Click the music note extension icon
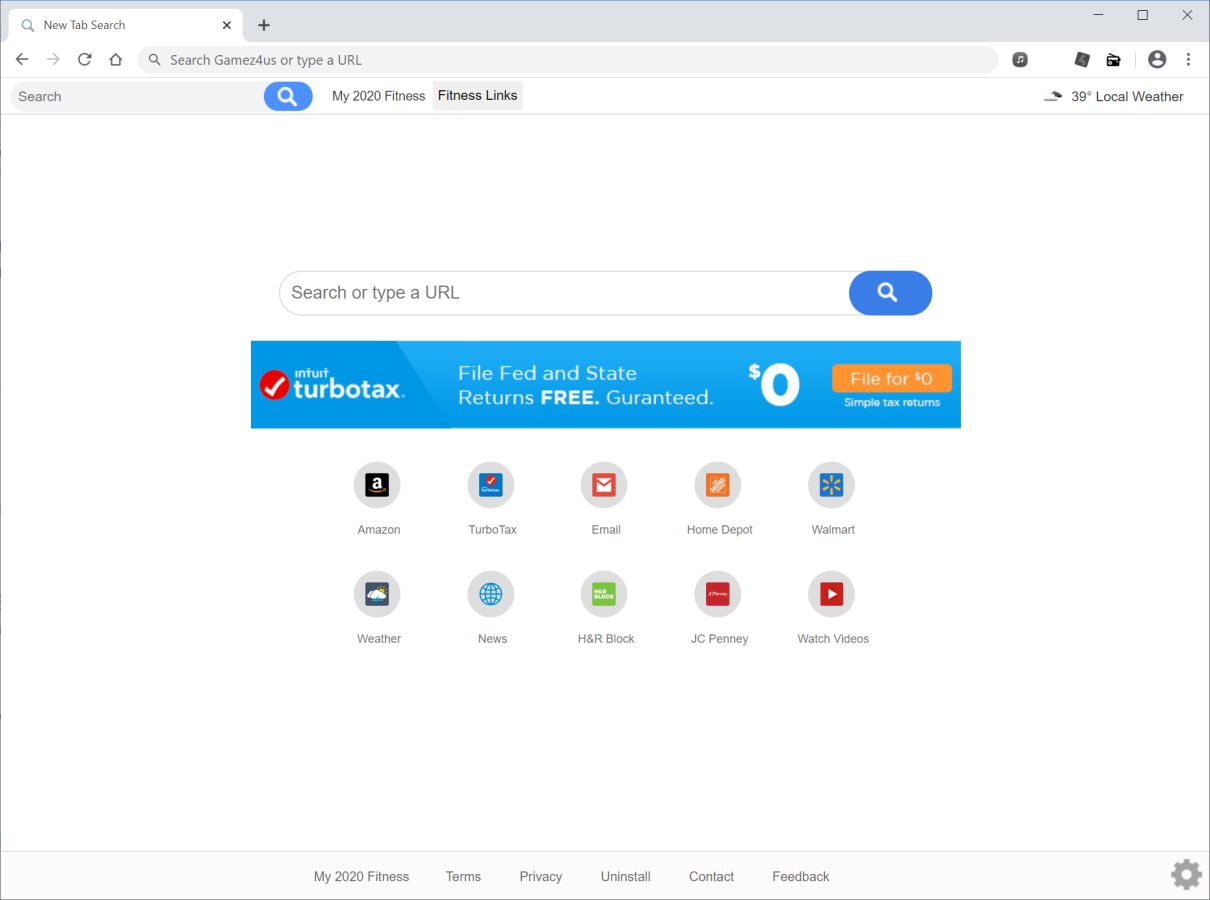1210x900 pixels. pos(1020,60)
